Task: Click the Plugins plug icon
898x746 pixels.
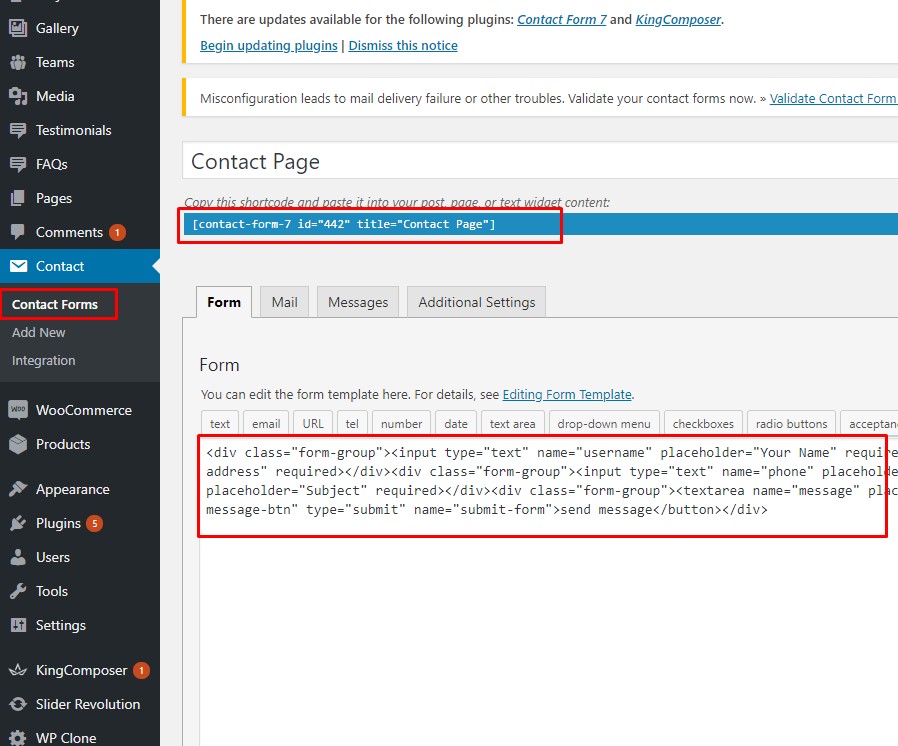Action: click(18, 523)
